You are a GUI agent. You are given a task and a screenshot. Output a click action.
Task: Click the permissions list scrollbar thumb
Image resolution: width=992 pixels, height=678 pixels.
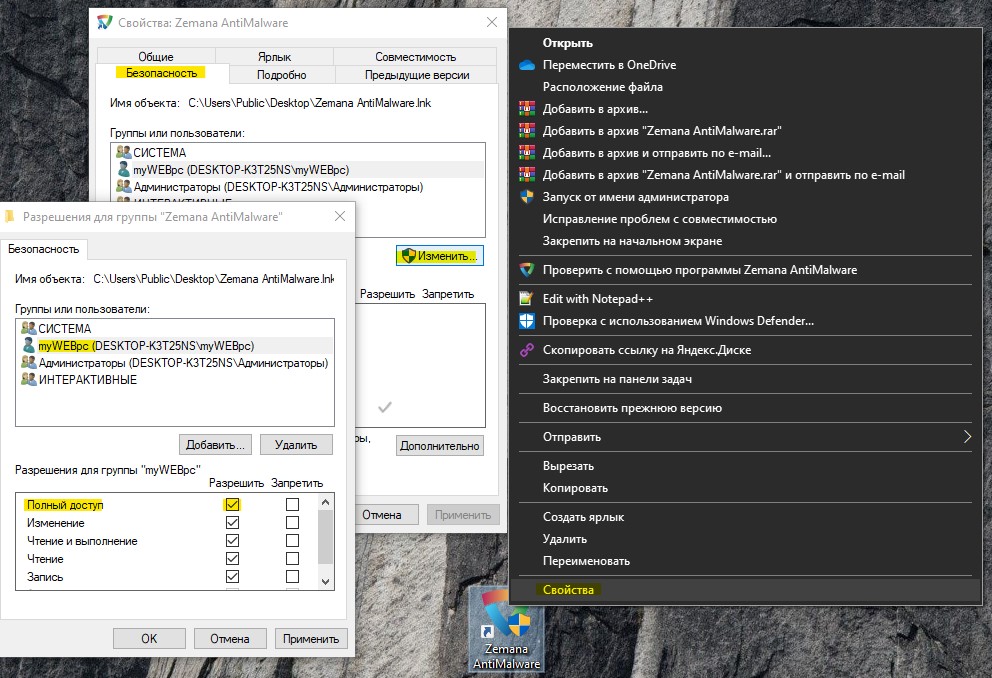[325, 536]
